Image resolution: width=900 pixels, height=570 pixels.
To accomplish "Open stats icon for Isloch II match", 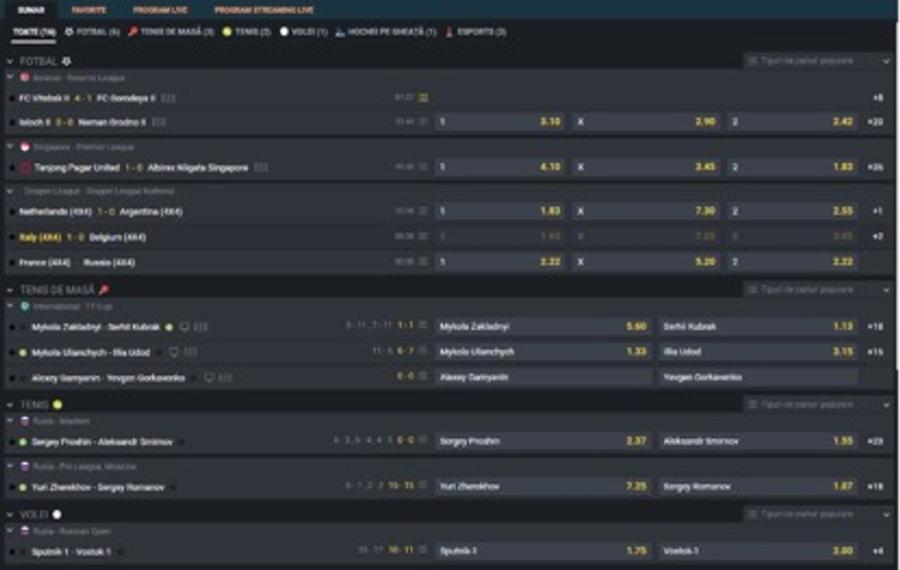I will click(x=159, y=122).
